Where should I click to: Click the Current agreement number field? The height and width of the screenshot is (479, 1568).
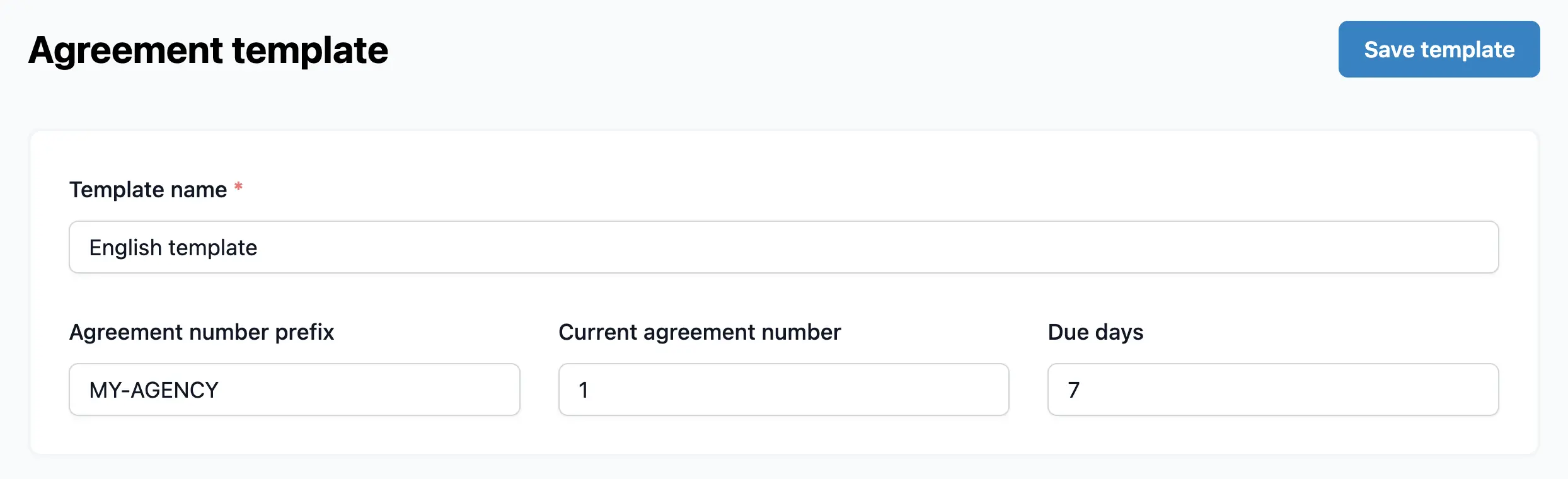pyautogui.click(x=783, y=390)
